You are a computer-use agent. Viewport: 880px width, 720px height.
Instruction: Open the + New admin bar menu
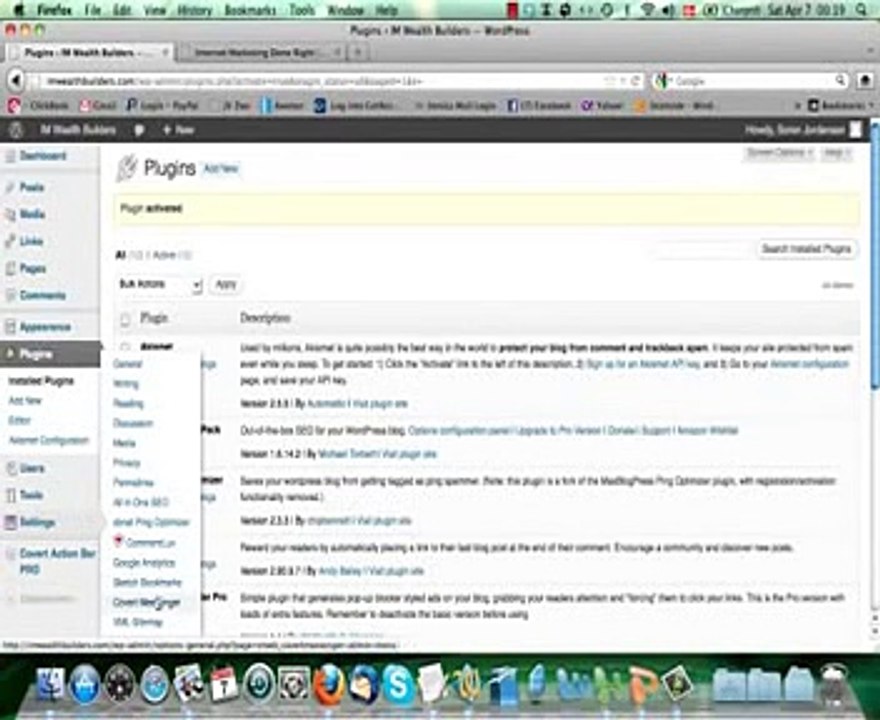pos(178,130)
